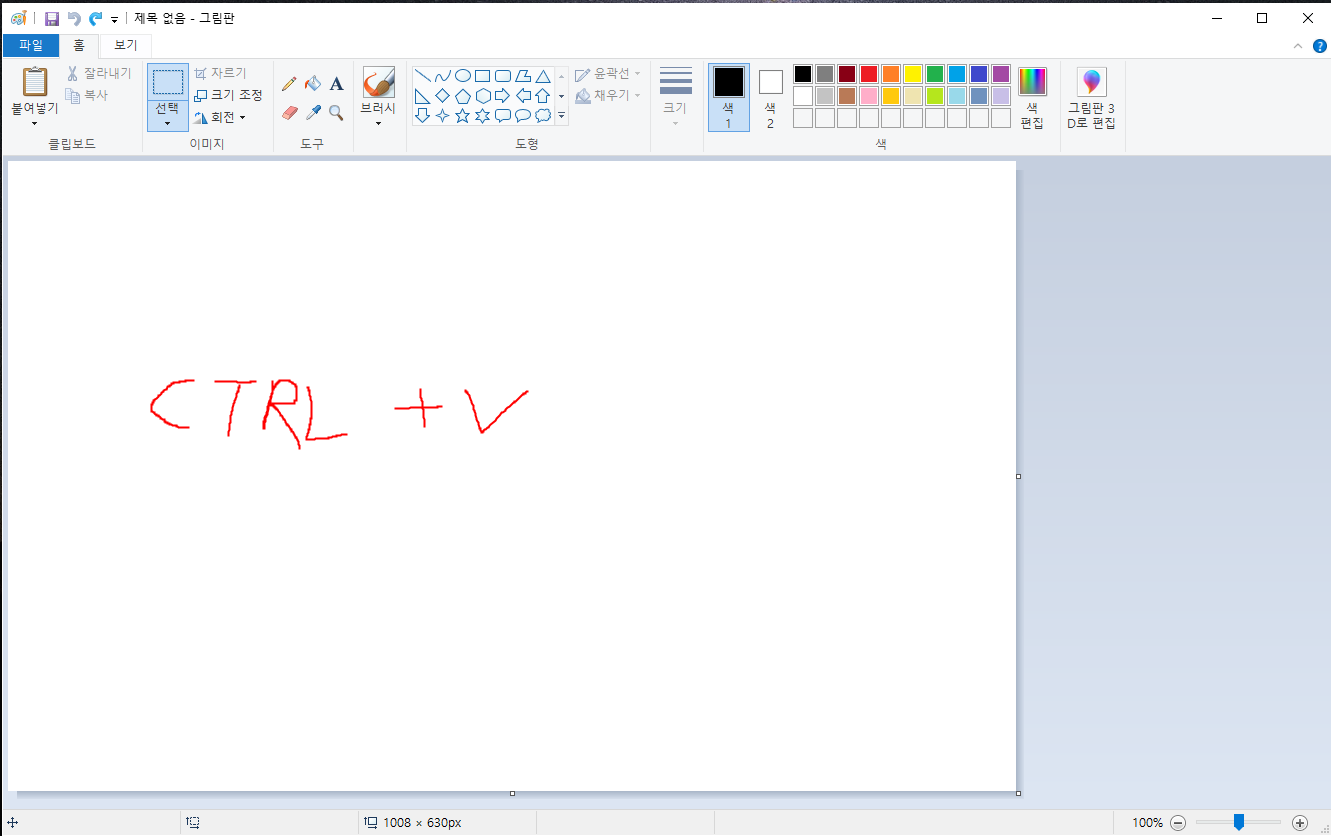Choose the Line shape
Viewport: 1331px width, 836px height.
(x=423, y=76)
